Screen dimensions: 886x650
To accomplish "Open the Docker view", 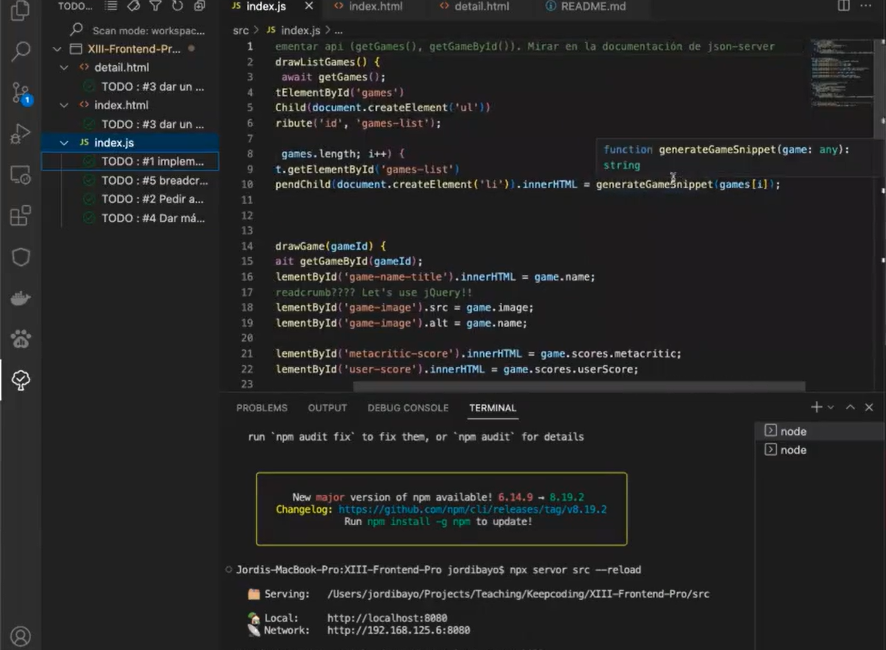I will click(20, 298).
